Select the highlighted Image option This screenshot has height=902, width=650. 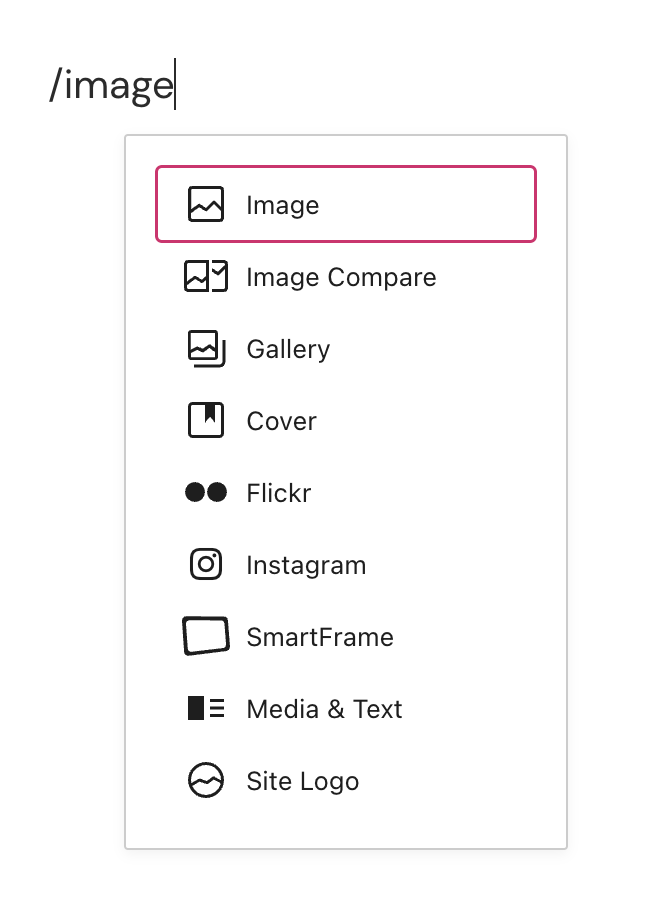[x=346, y=204]
